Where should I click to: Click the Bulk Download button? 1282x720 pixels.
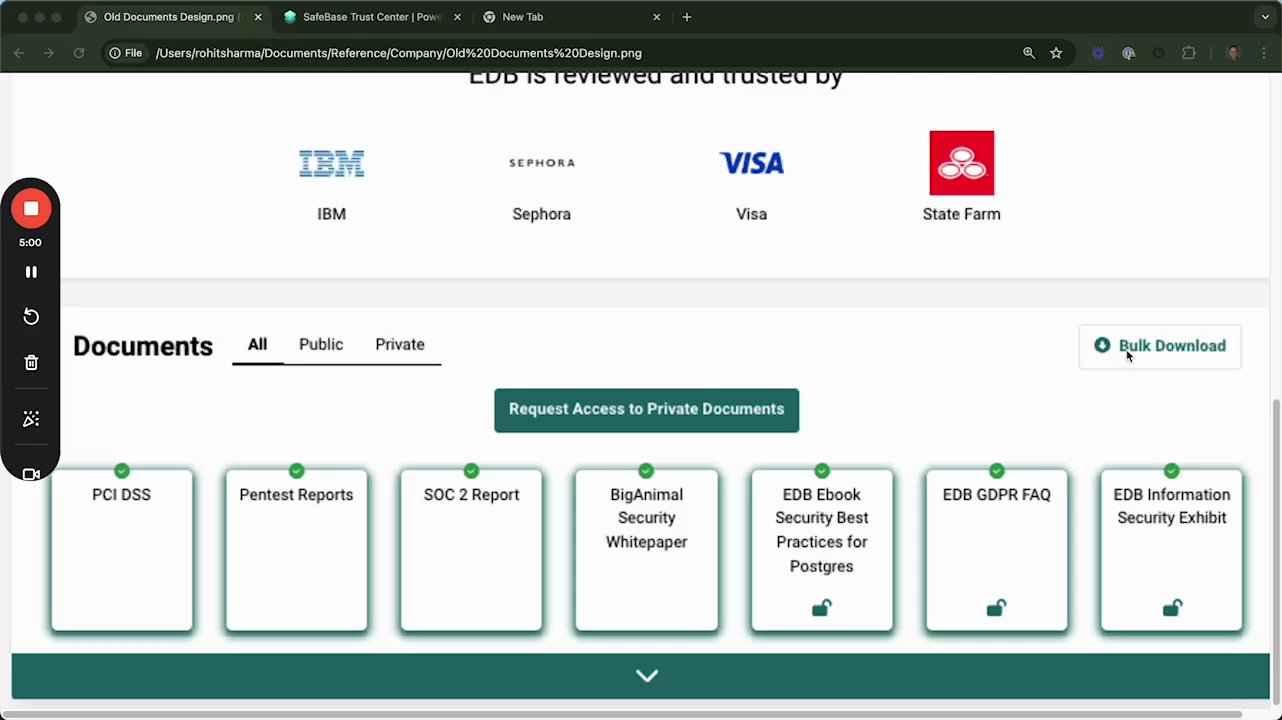pyautogui.click(x=1160, y=346)
